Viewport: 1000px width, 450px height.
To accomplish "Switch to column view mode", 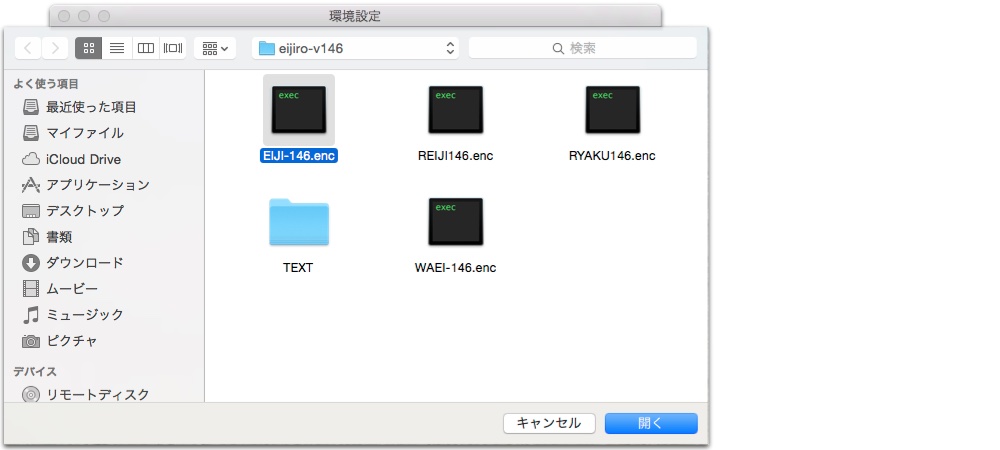I will [x=145, y=48].
